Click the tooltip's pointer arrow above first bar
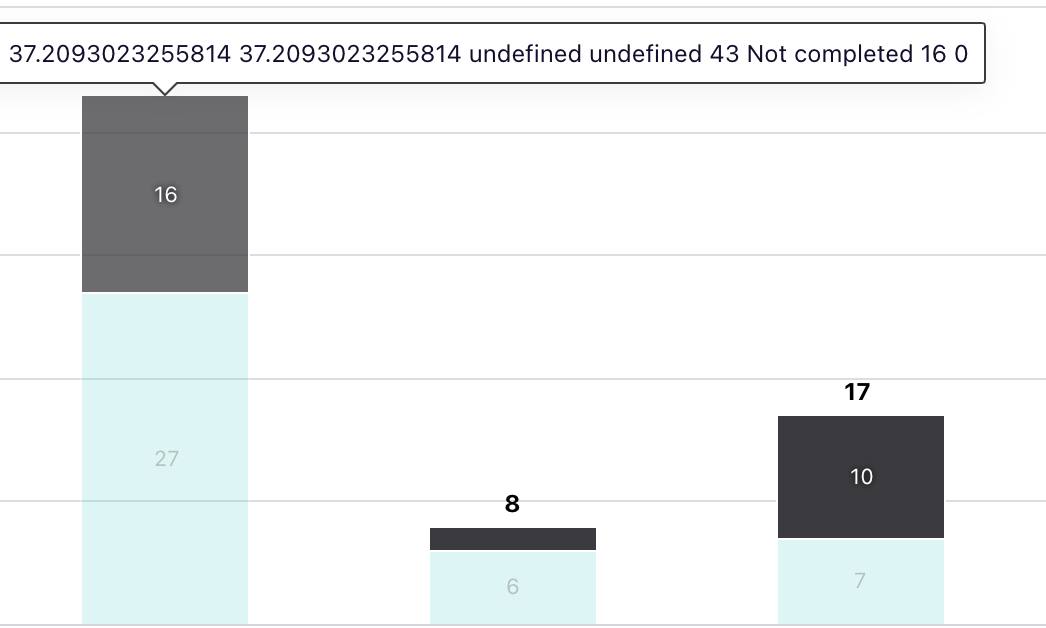Image resolution: width=1046 pixels, height=628 pixels. click(165, 89)
